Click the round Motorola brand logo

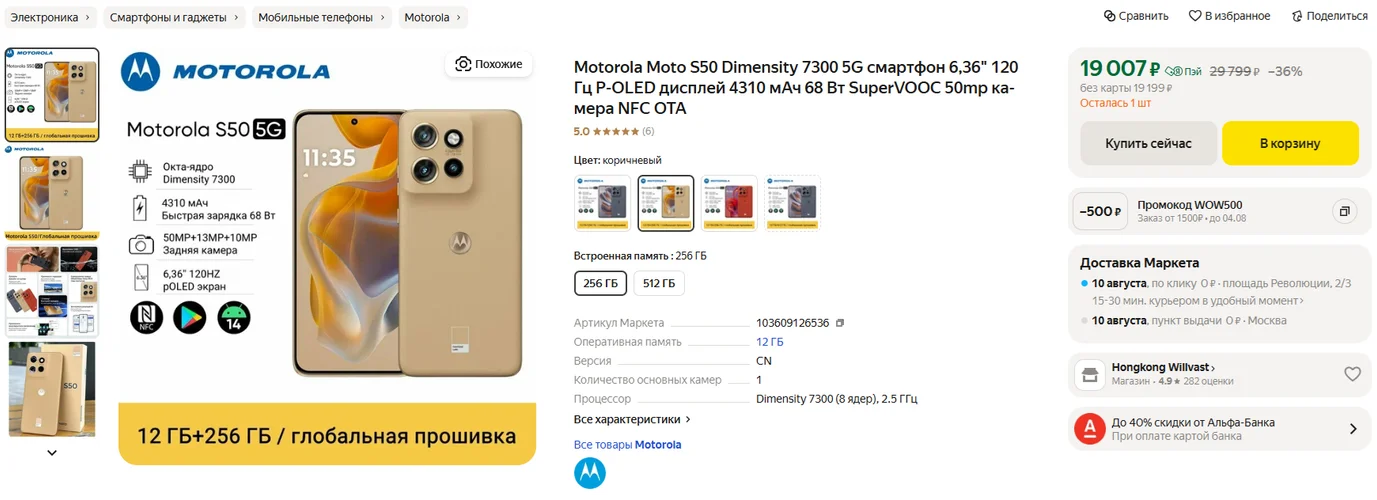590,473
